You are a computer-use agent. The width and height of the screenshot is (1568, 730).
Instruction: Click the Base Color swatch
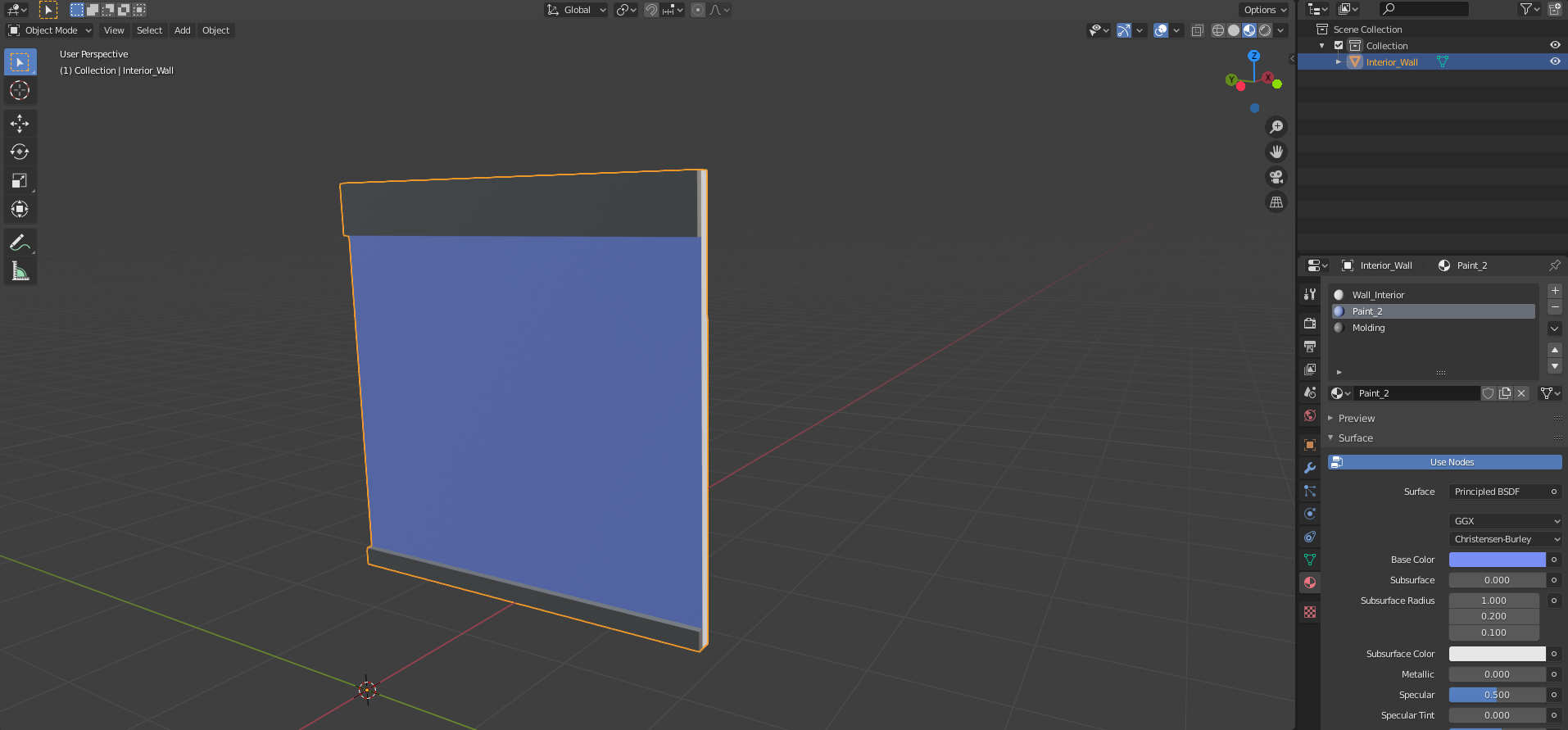coord(1497,560)
